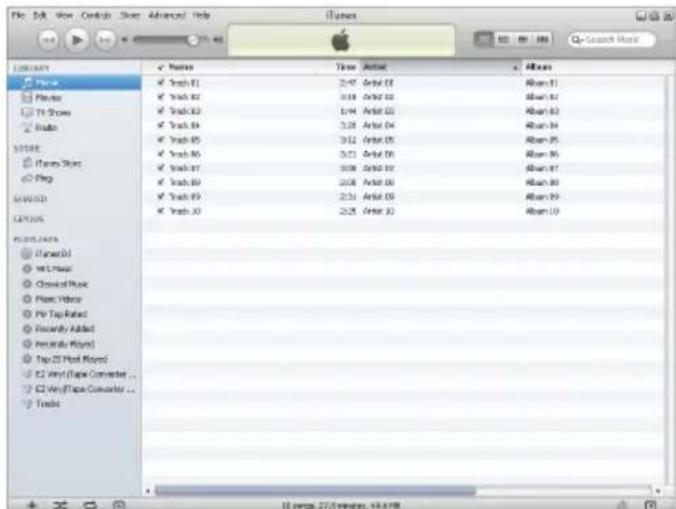
Task: Click the next track forward button
Action: pos(105,40)
